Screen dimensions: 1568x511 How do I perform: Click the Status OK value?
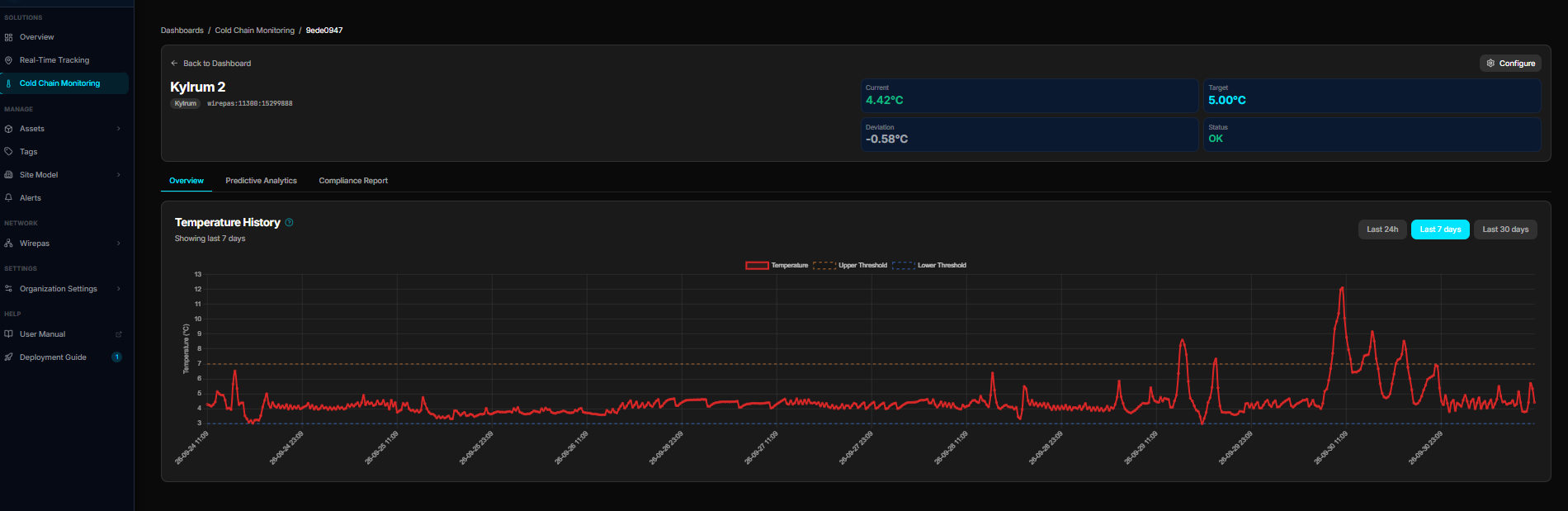[x=1216, y=139]
